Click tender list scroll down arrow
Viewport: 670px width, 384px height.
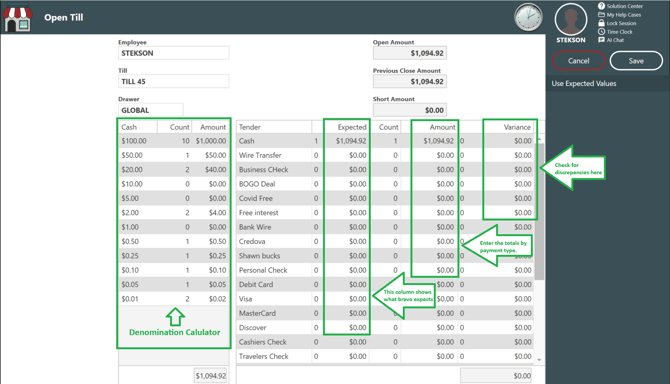(539, 360)
